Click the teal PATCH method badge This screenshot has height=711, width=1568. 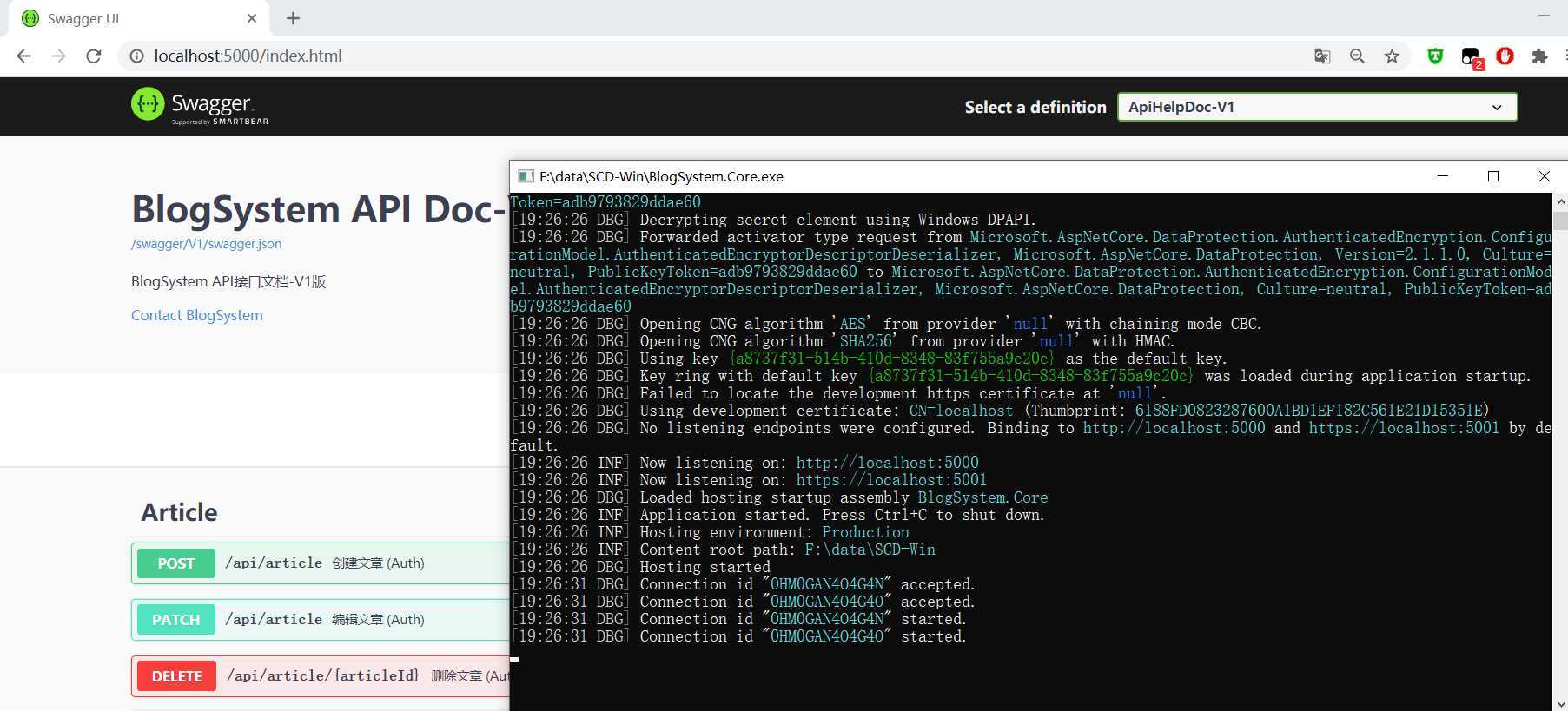pyautogui.click(x=175, y=620)
